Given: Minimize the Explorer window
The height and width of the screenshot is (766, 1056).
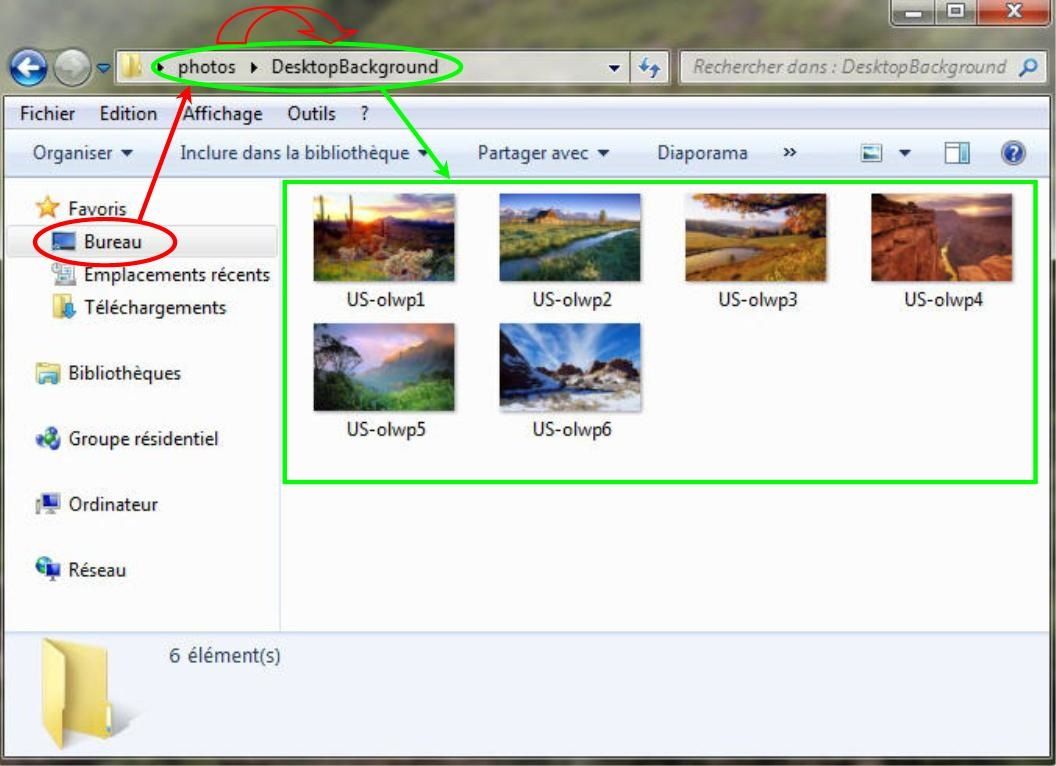Looking at the screenshot, I should (x=913, y=12).
